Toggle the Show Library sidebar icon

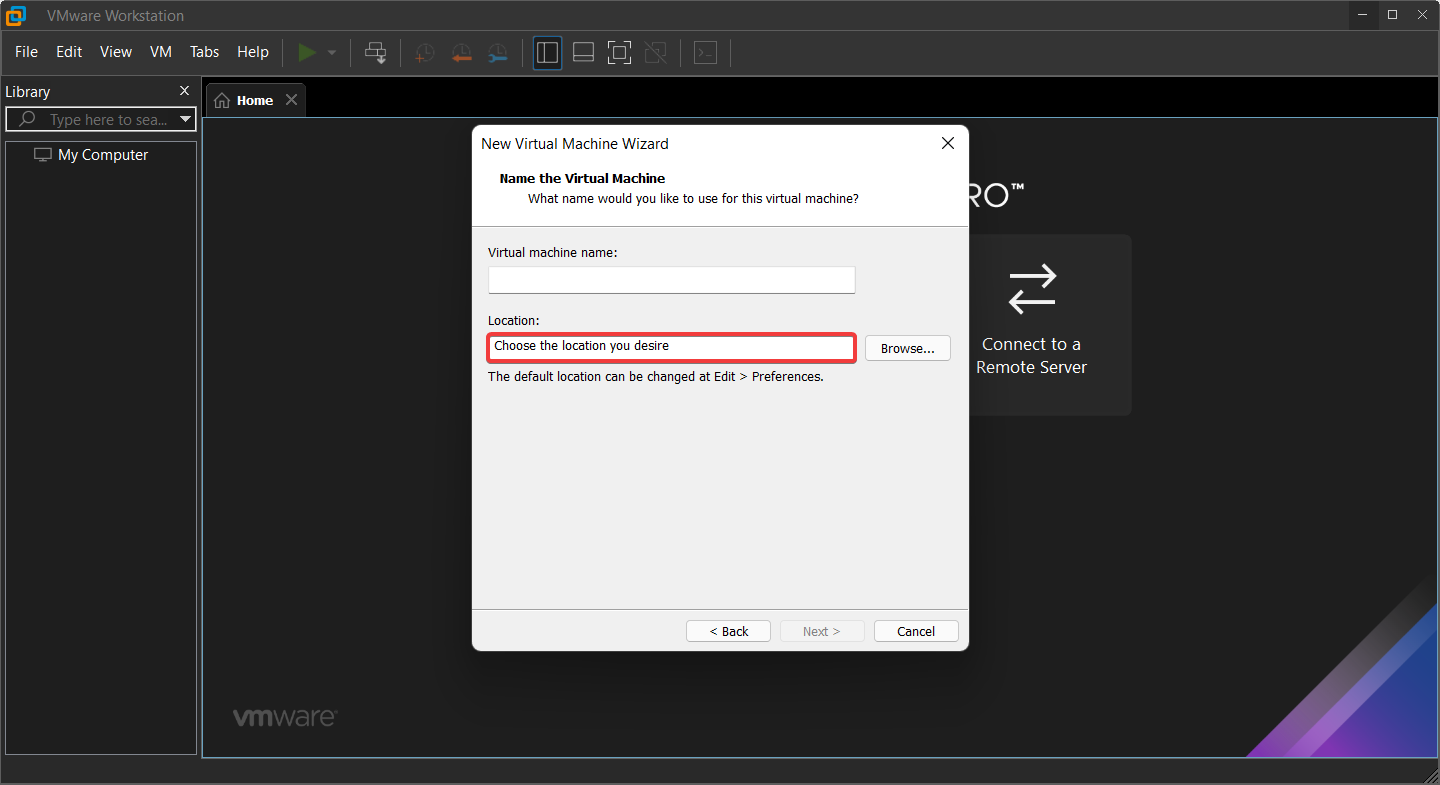[547, 52]
